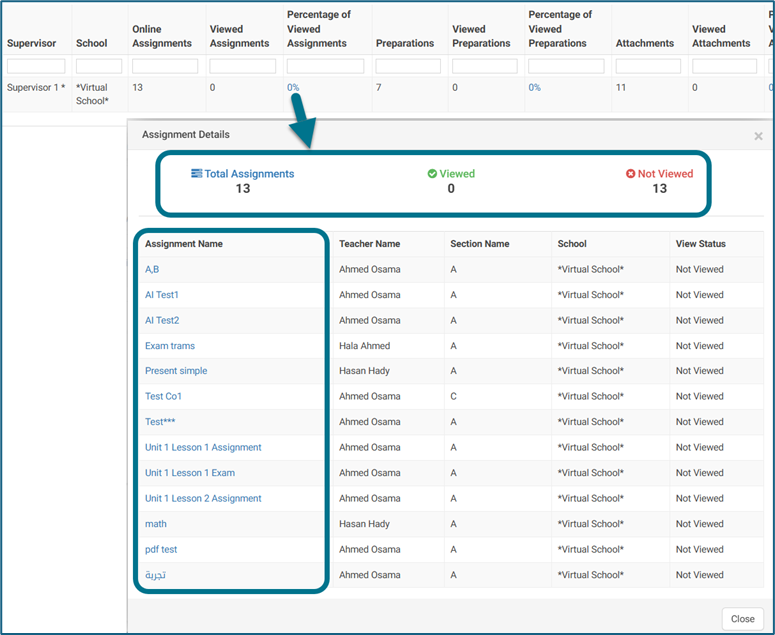Viewport: 775px width, 635px height.
Task: Open Unit 1 Lesson 1 Exam link
Action: 190,473
